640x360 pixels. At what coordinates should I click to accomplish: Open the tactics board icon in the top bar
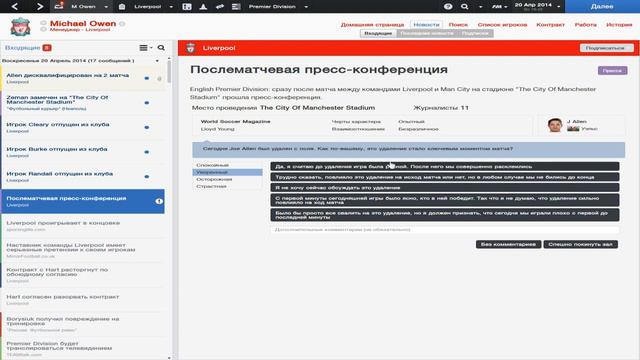pyautogui.click(x=187, y=7)
